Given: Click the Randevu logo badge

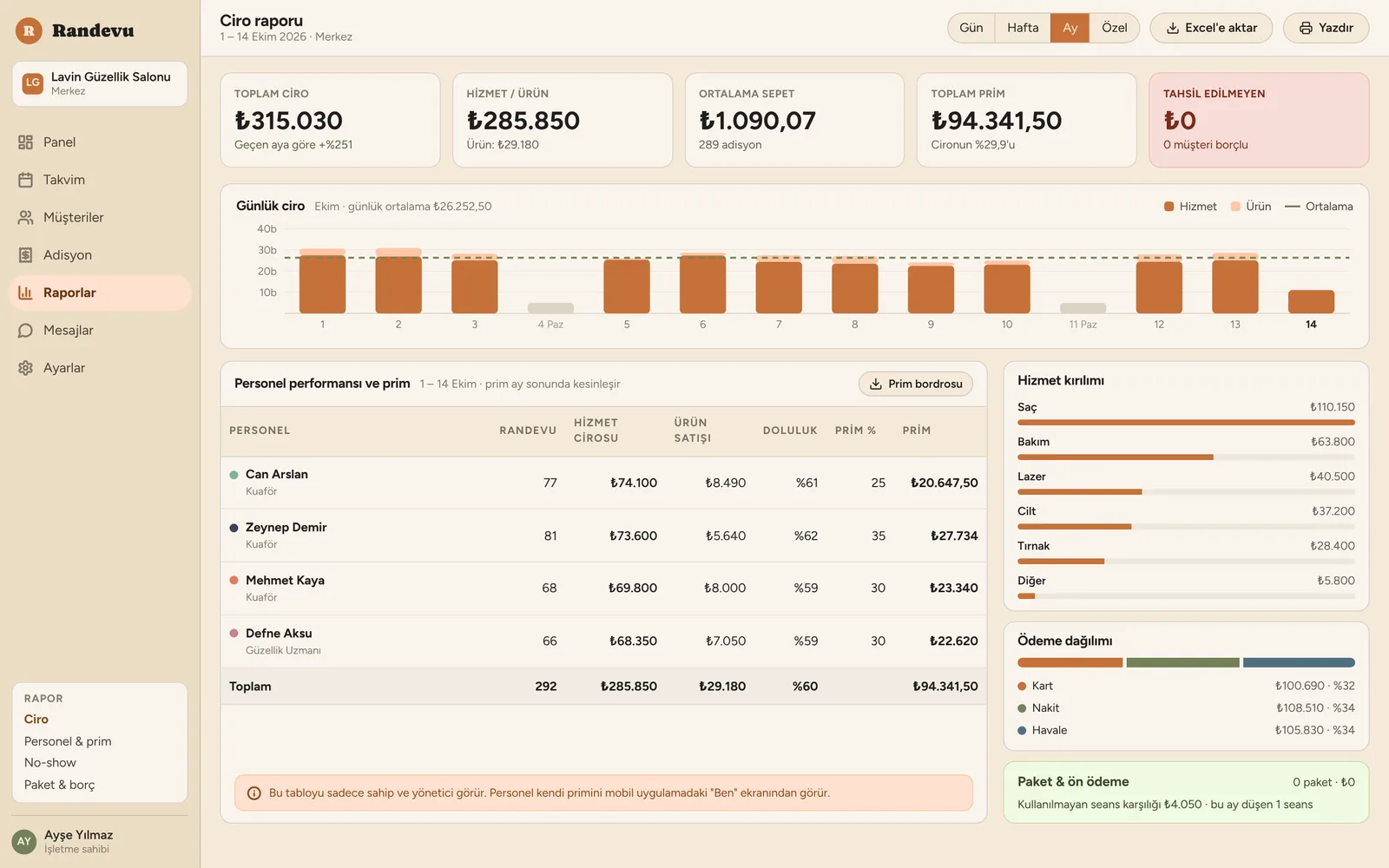Looking at the screenshot, I should (29, 30).
